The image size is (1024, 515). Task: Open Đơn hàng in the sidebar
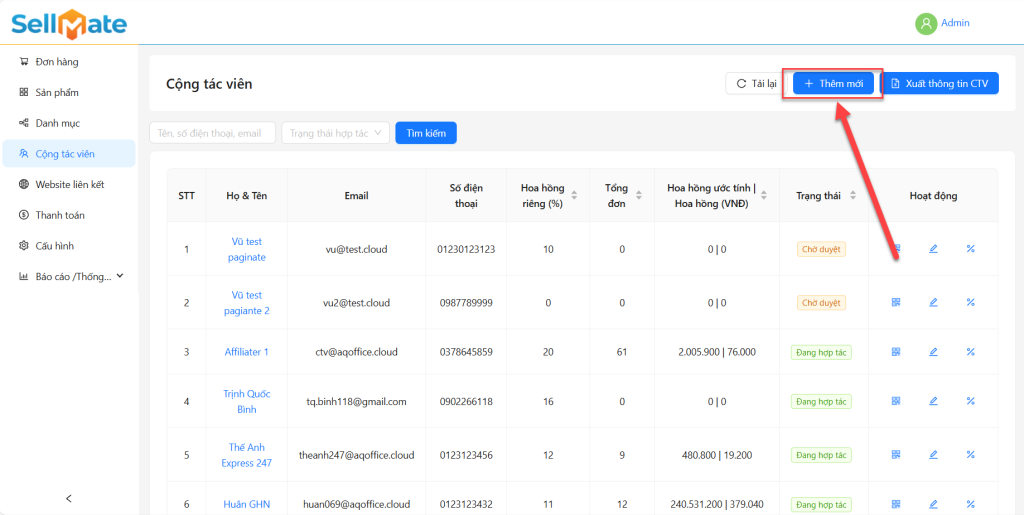[56, 62]
